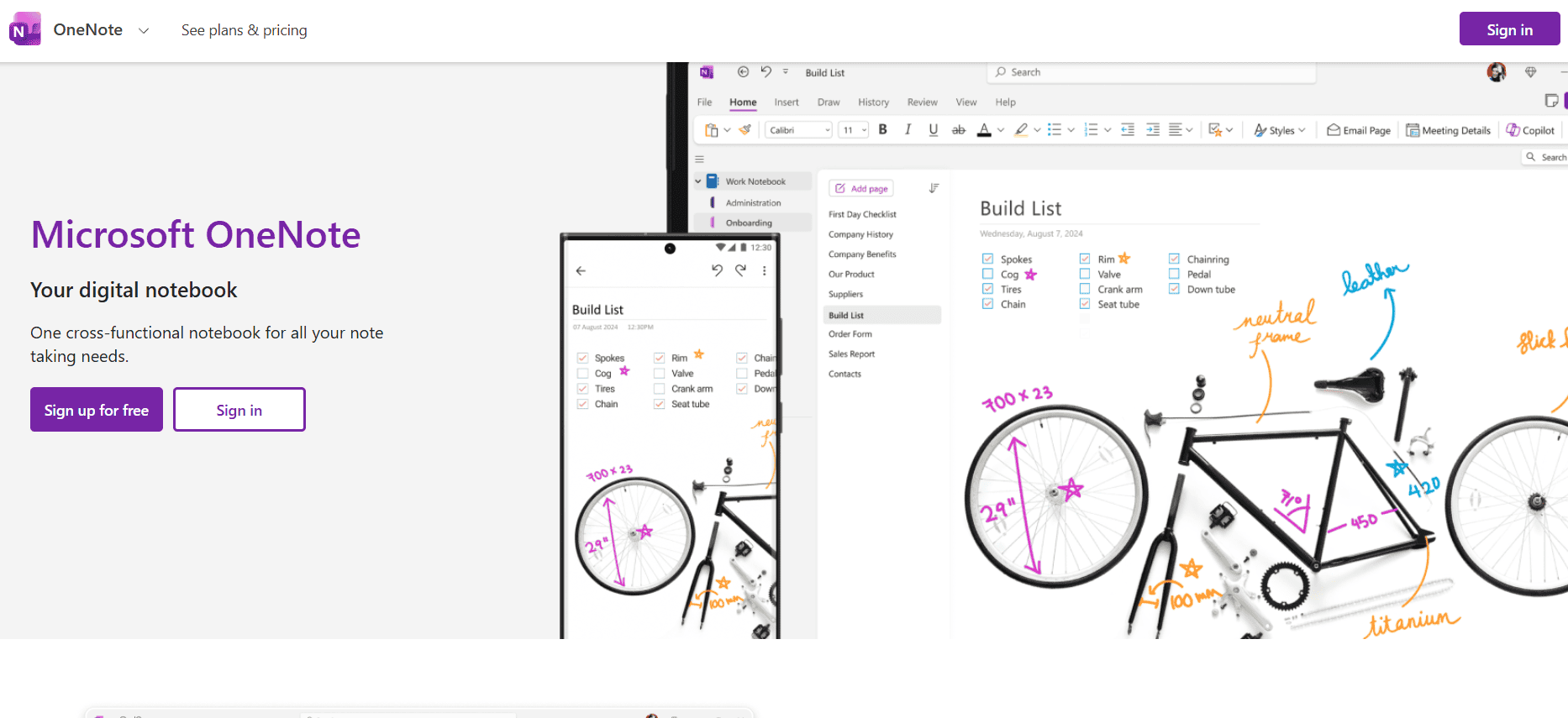Toggle Italic formatting
The width and height of the screenshot is (1568, 718).
point(908,129)
